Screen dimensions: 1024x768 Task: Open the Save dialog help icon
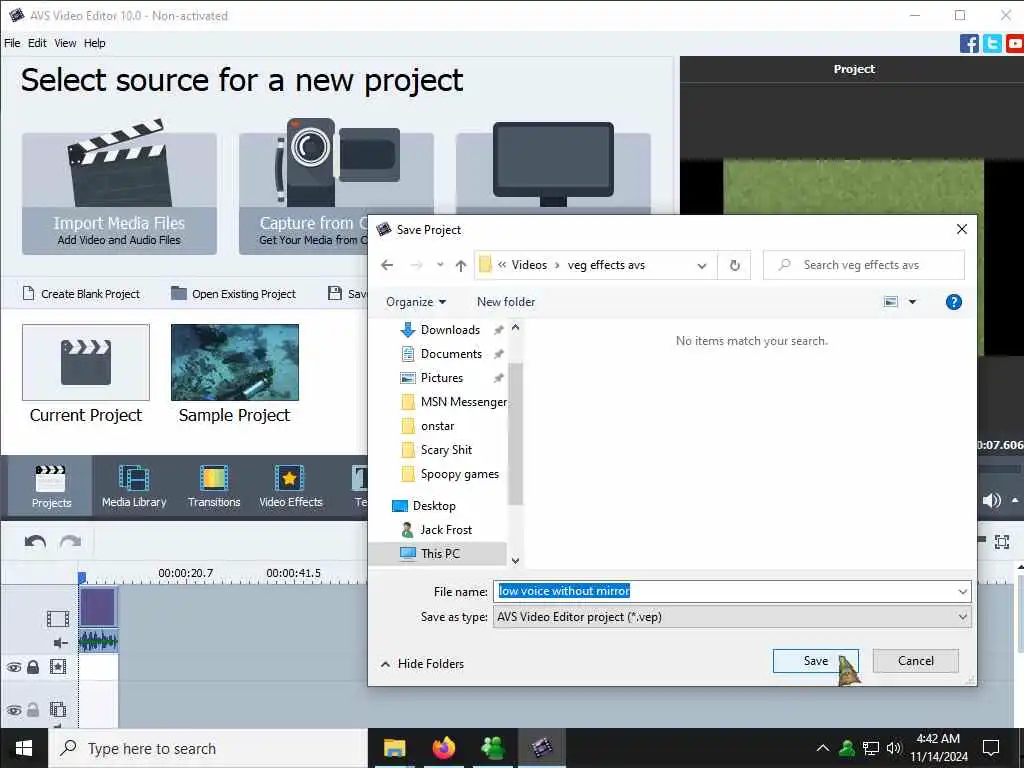(953, 302)
